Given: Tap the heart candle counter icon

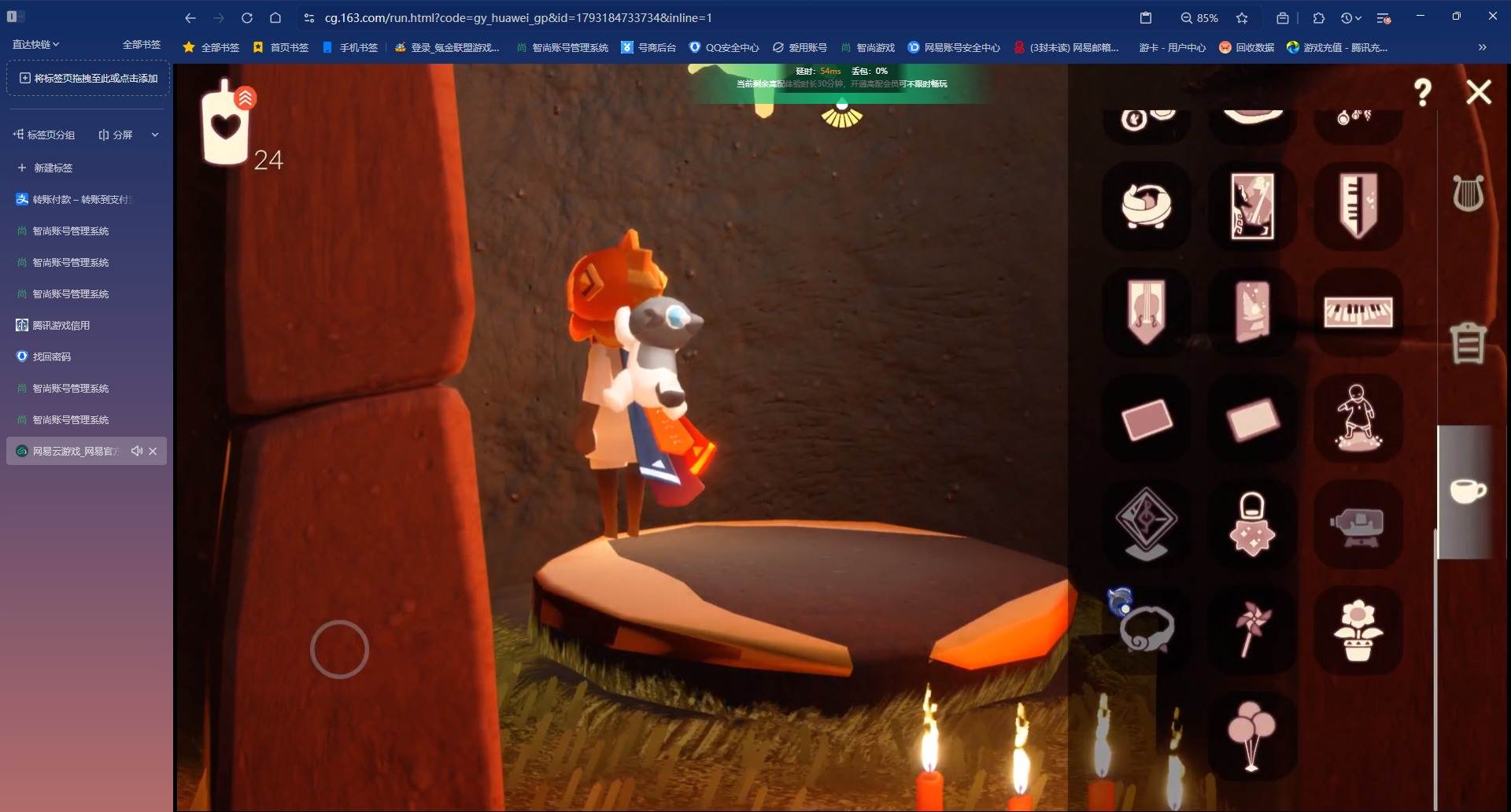Looking at the screenshot, I should click(226, 124).
